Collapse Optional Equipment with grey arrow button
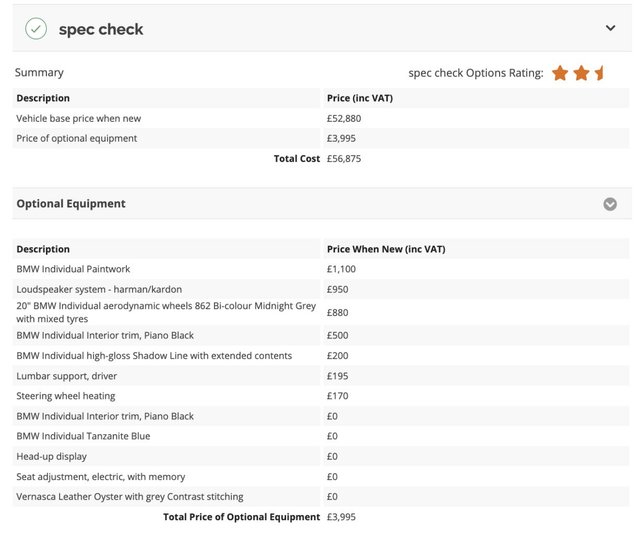 tap(610, 204)
